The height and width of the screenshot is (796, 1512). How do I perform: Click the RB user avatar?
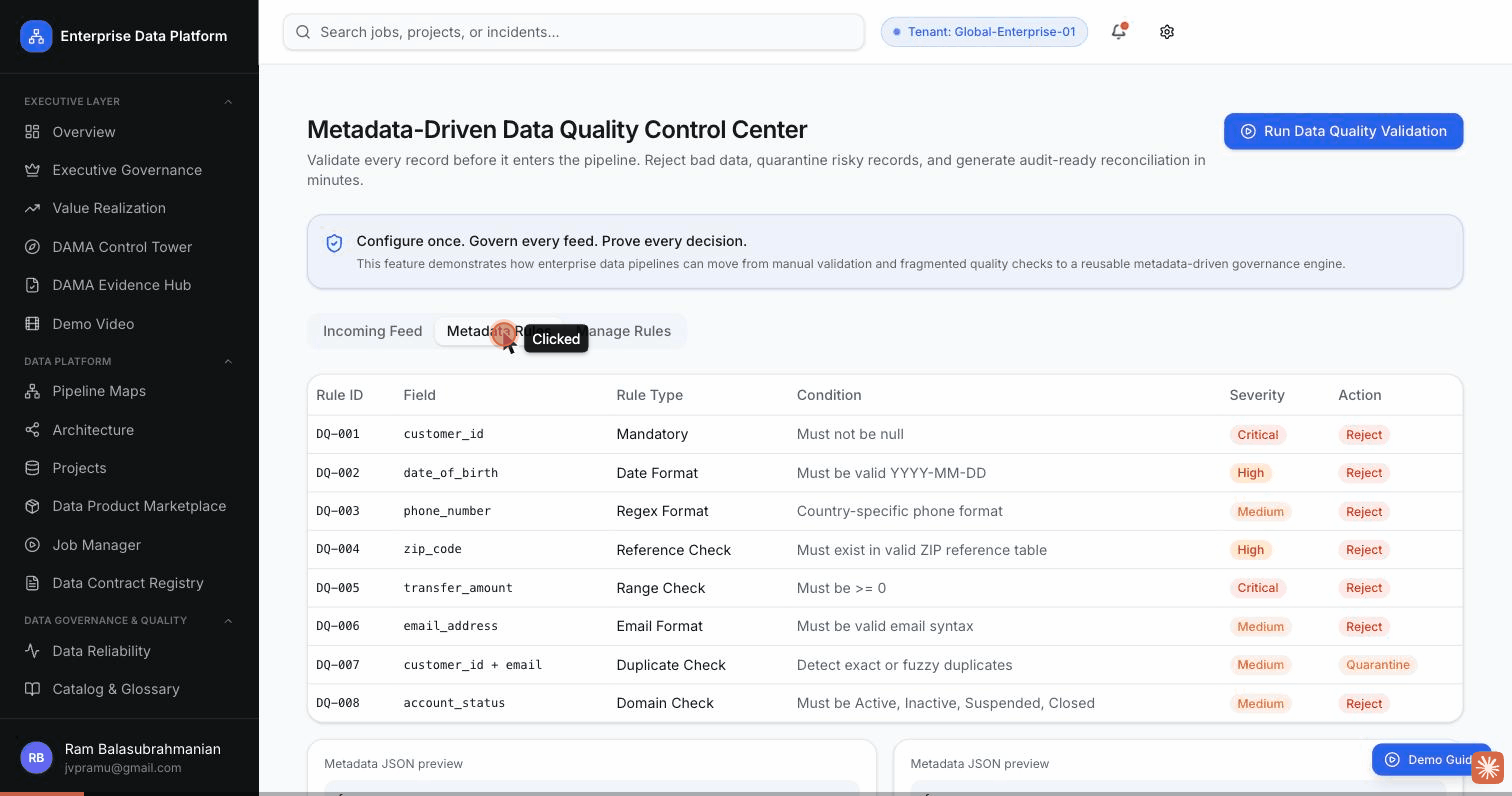36,758
